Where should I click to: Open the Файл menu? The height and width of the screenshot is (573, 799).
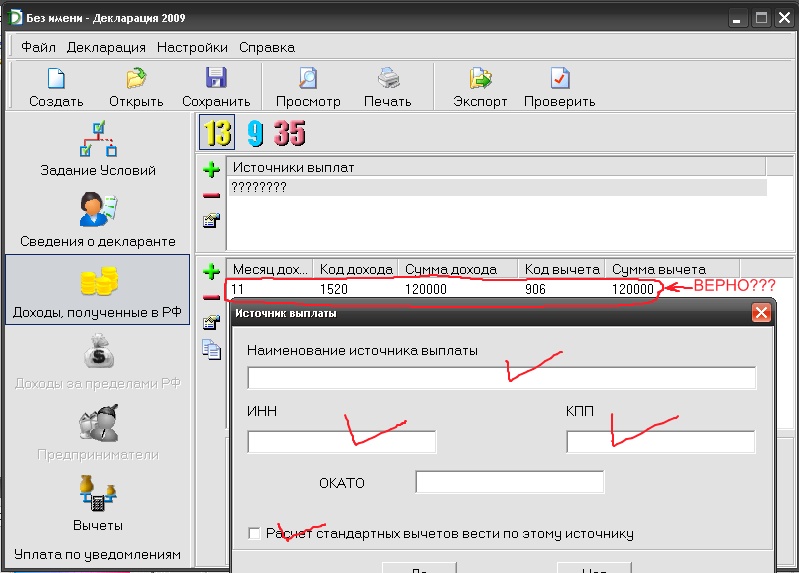coord(38,47)
